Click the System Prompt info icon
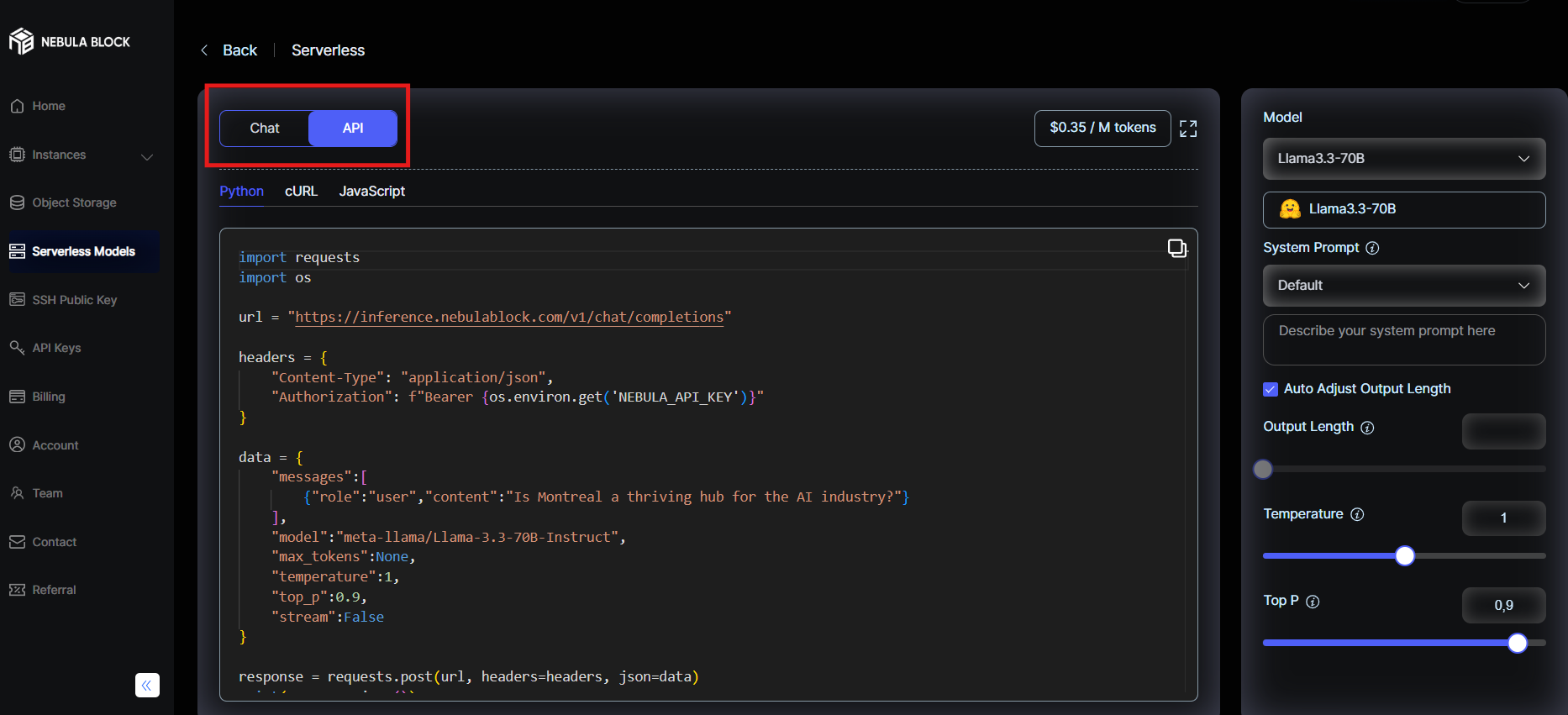The image size is (1568, 715). click(1372, 248)
